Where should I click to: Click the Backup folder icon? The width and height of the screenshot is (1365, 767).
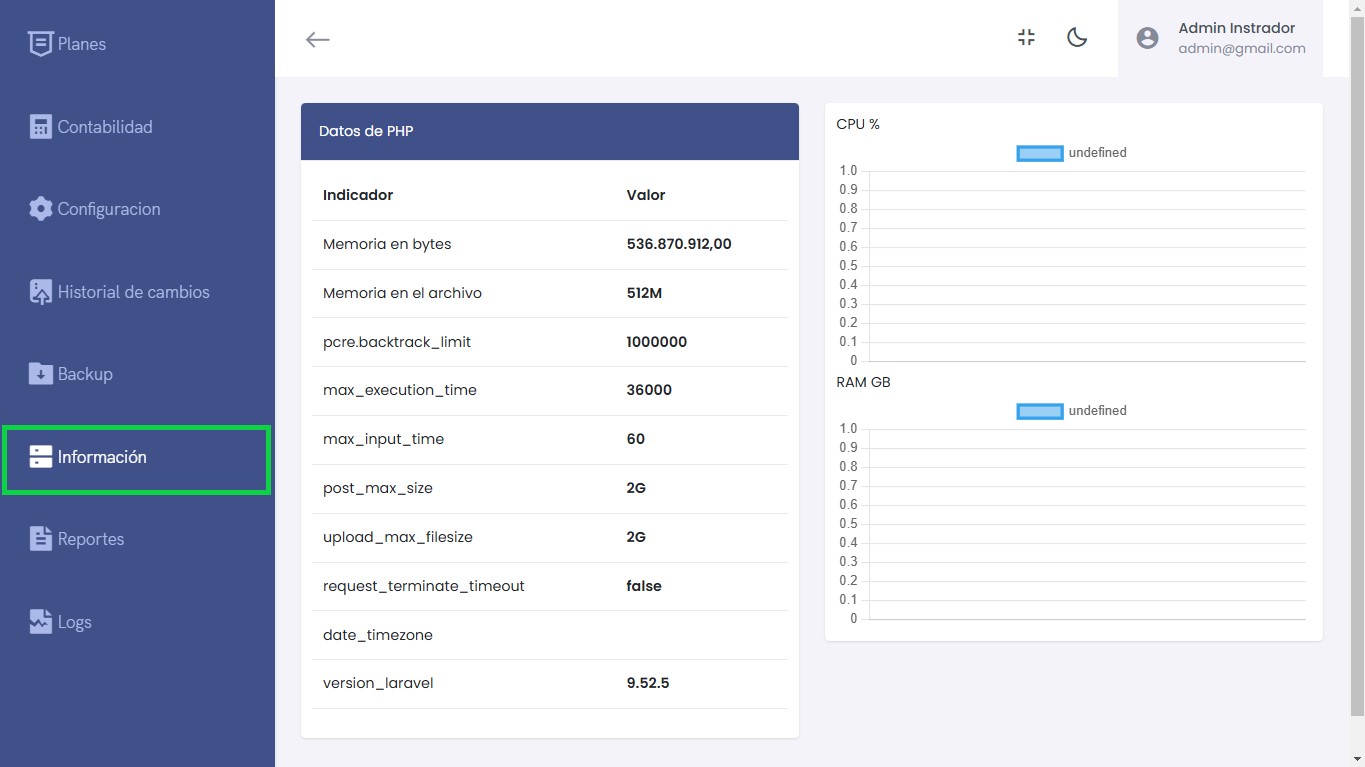(x=40, y=374)
